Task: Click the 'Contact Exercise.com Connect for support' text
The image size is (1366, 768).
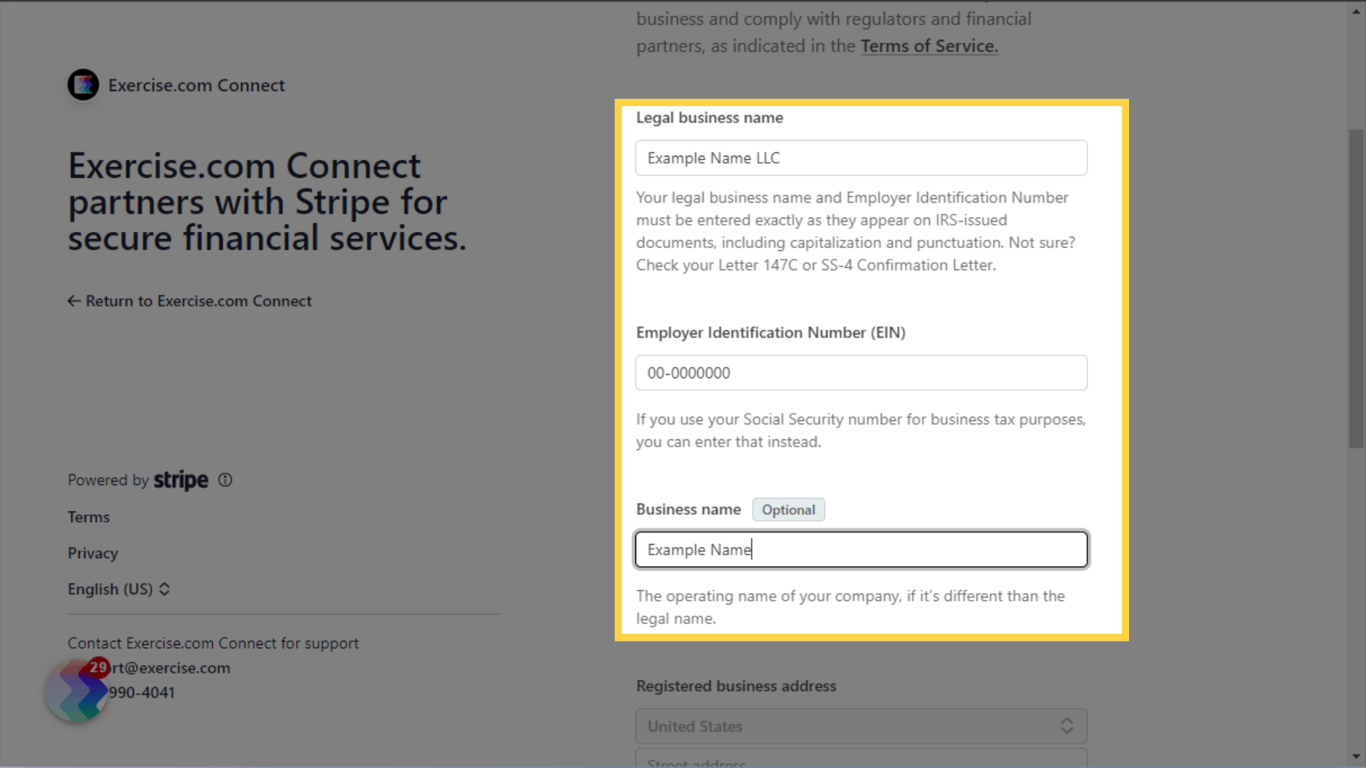Action: point(213,644)
